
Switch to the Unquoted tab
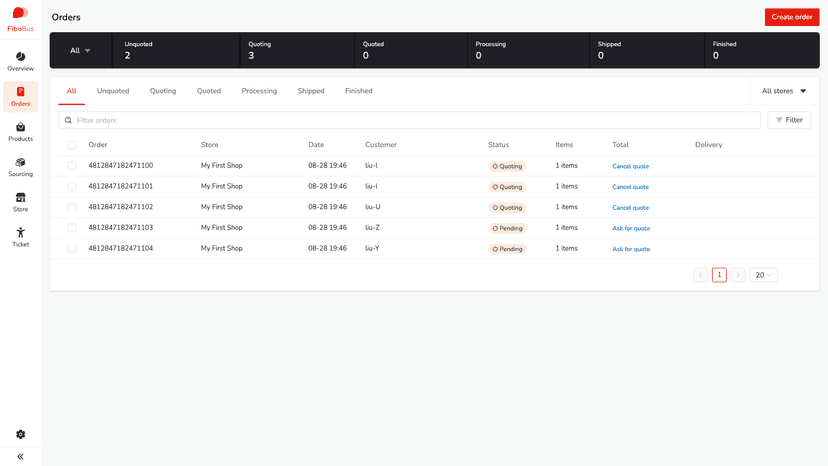pyautogui.click(x=113, y=91)
